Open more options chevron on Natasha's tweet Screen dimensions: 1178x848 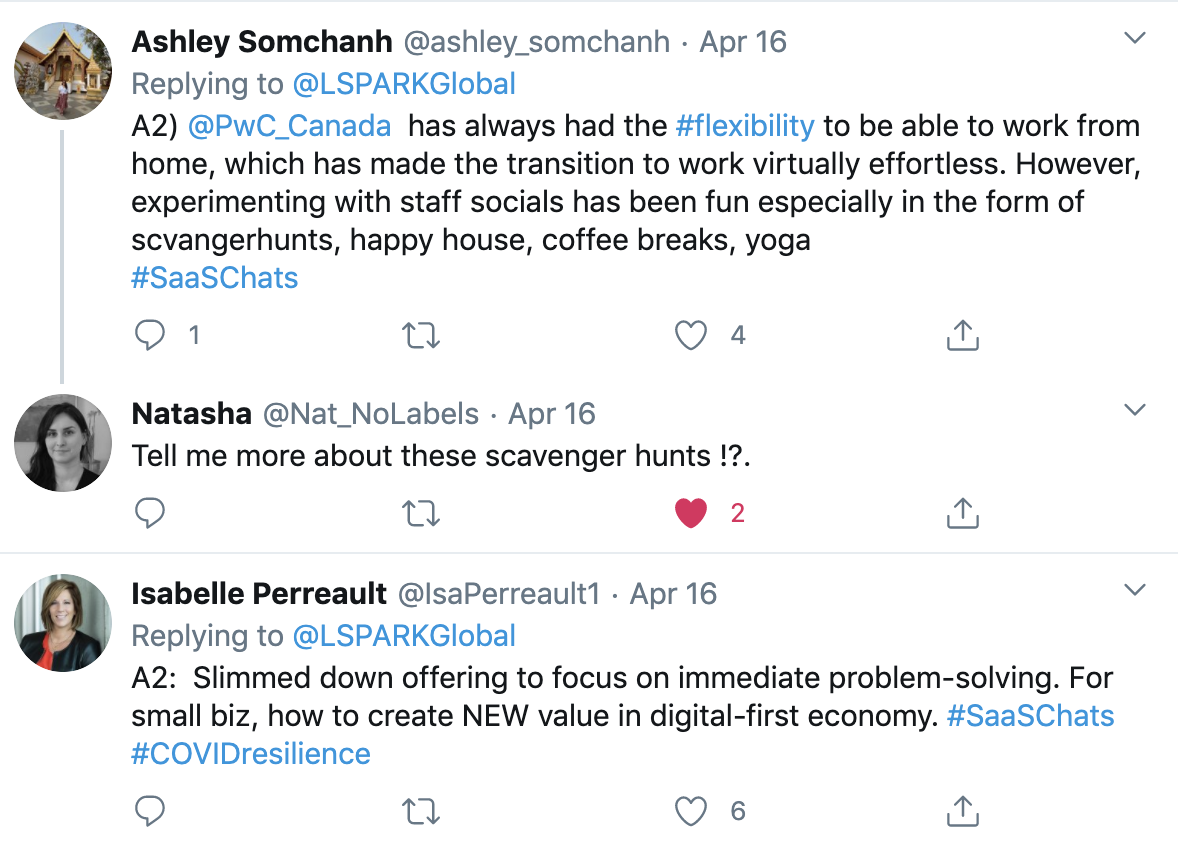pyautogui.click(x=1134, y=409)
